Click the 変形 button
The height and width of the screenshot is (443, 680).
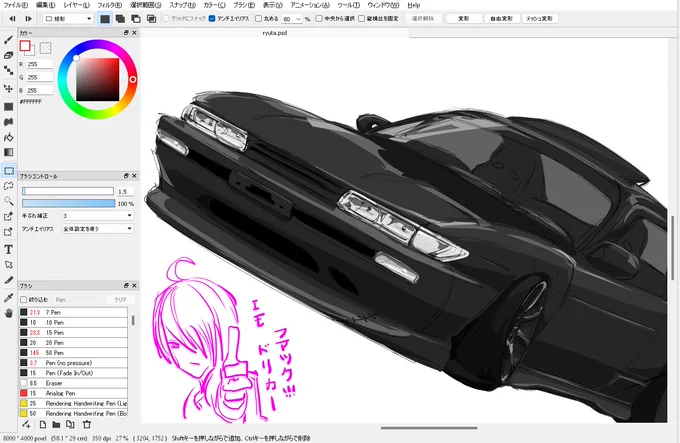(x=464, y=19)
